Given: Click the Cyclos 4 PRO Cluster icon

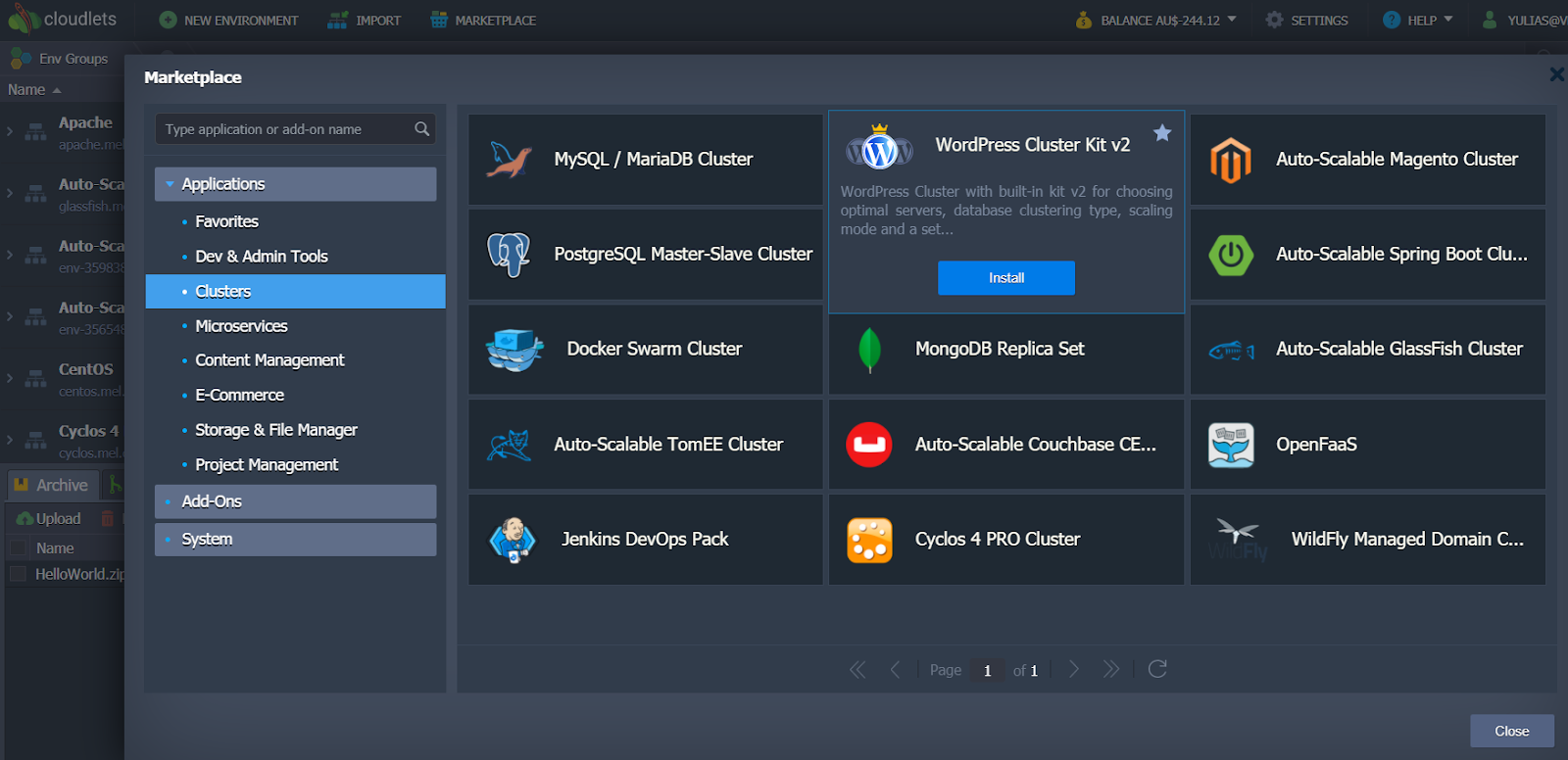Looking at the screenshot, I should click(869, 540).
